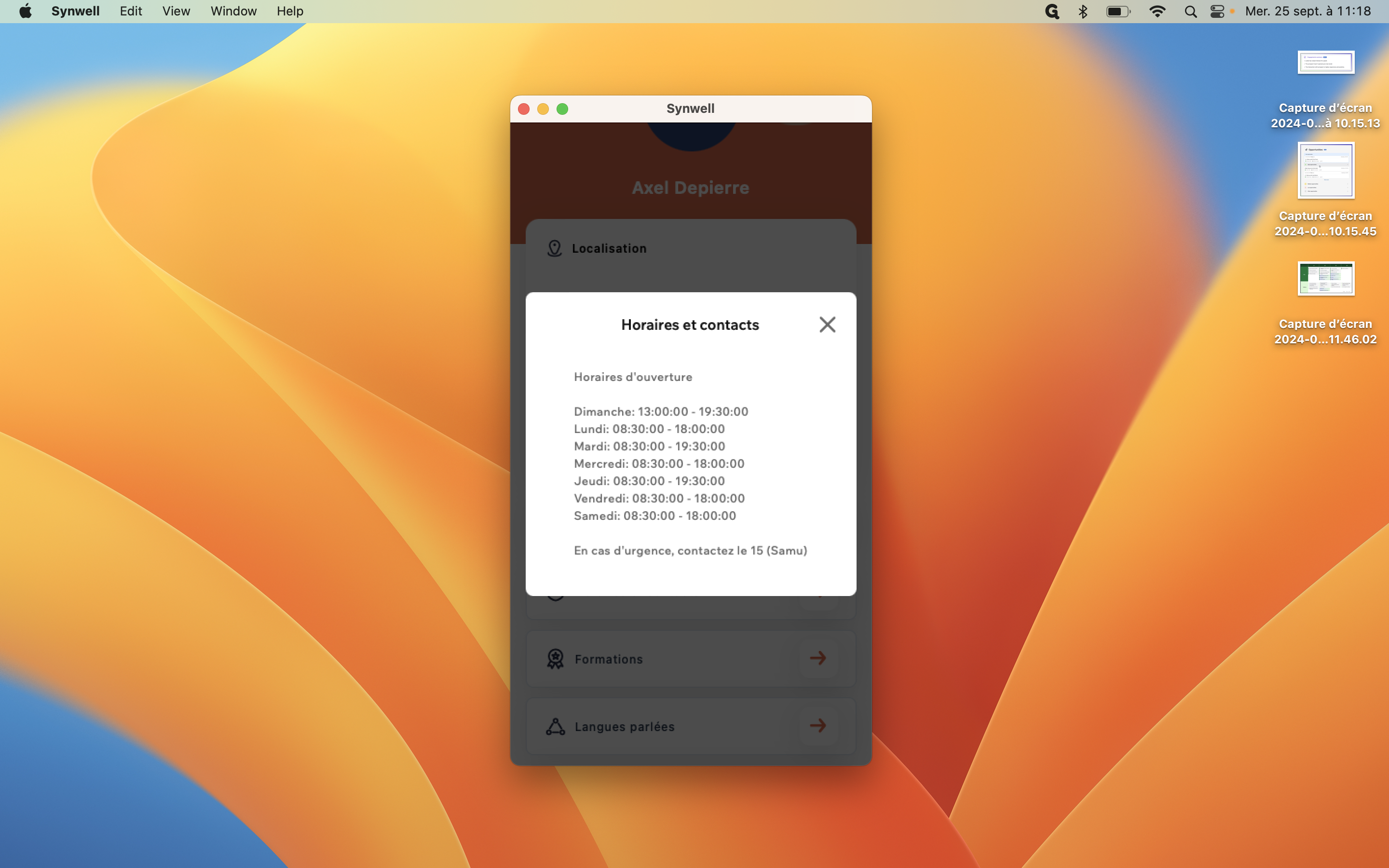The height and width of the screenshot is (868, 1389).
Task: Click the Localisation pin icon
Action: point(555,248)
